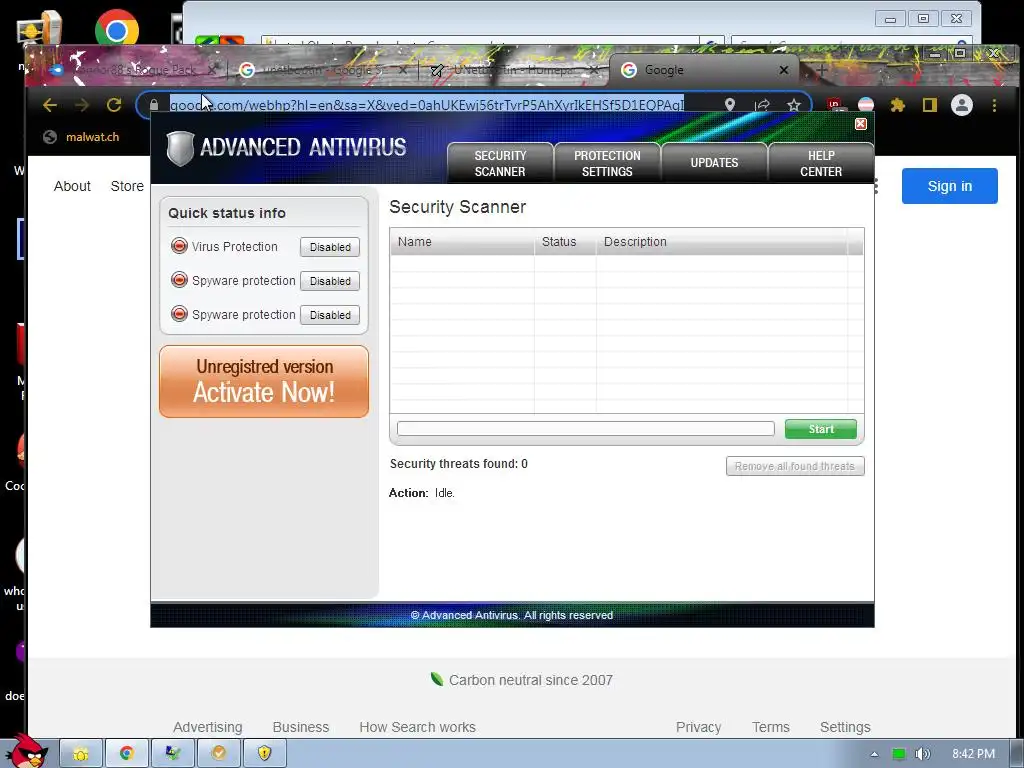The width and height of the screenshot is (1024, 768).
Task: Click the yellow shield taskbar icon
Action: 264,754
